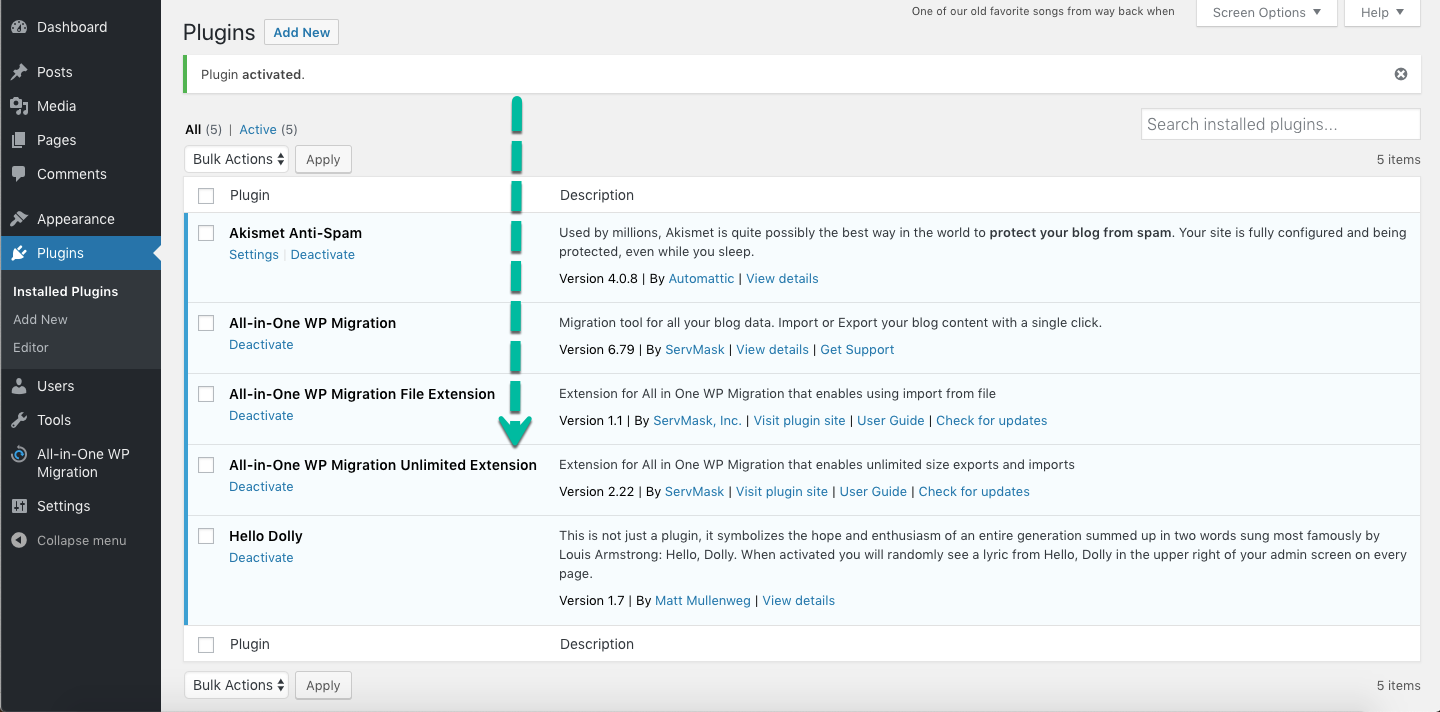Open Media via its sidebar icon

click(x=19, y=106)
